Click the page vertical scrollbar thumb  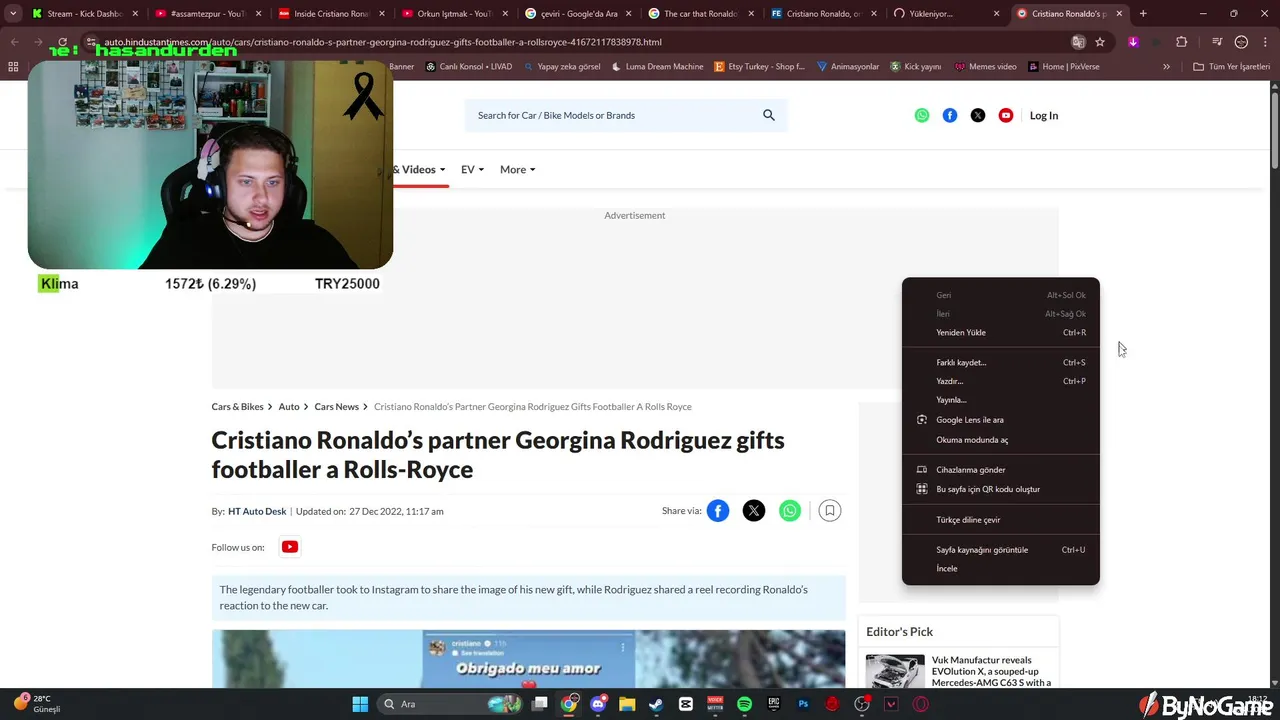(1275, 130)
